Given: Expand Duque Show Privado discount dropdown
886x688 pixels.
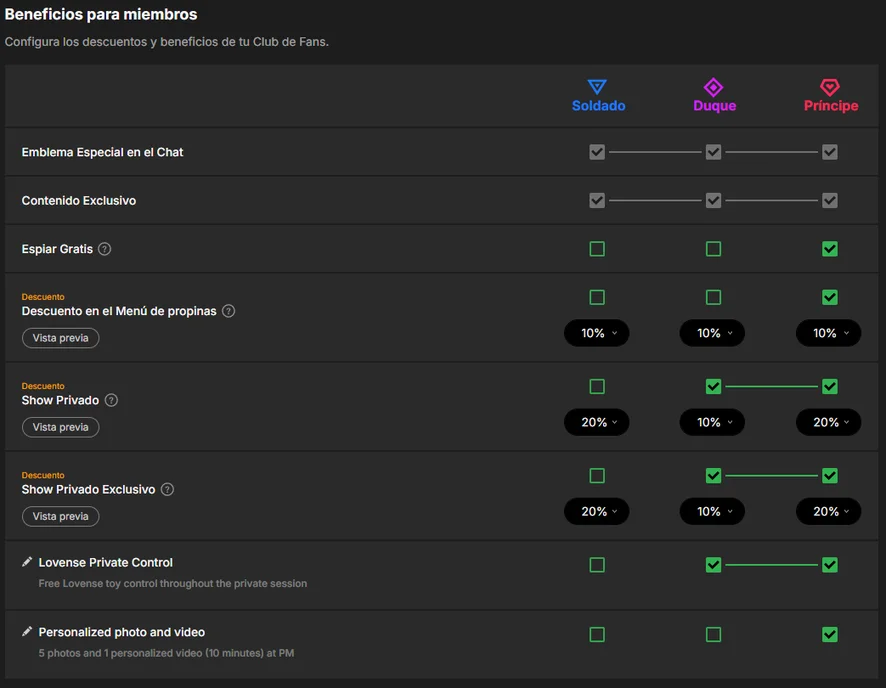Looking at the screenshot, I should click(712, 423).
